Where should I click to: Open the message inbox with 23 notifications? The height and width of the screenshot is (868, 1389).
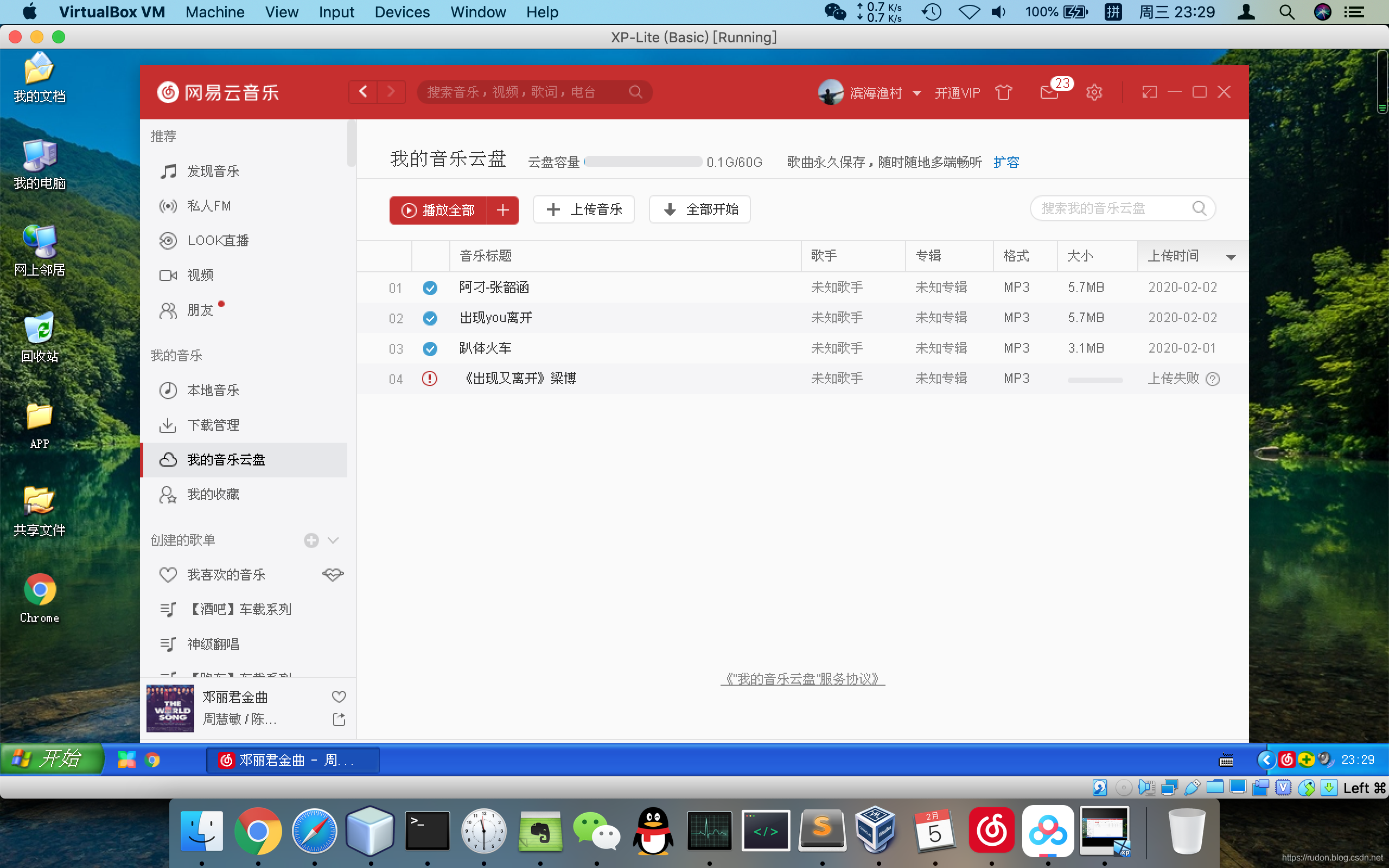(x=1051, y=92)
